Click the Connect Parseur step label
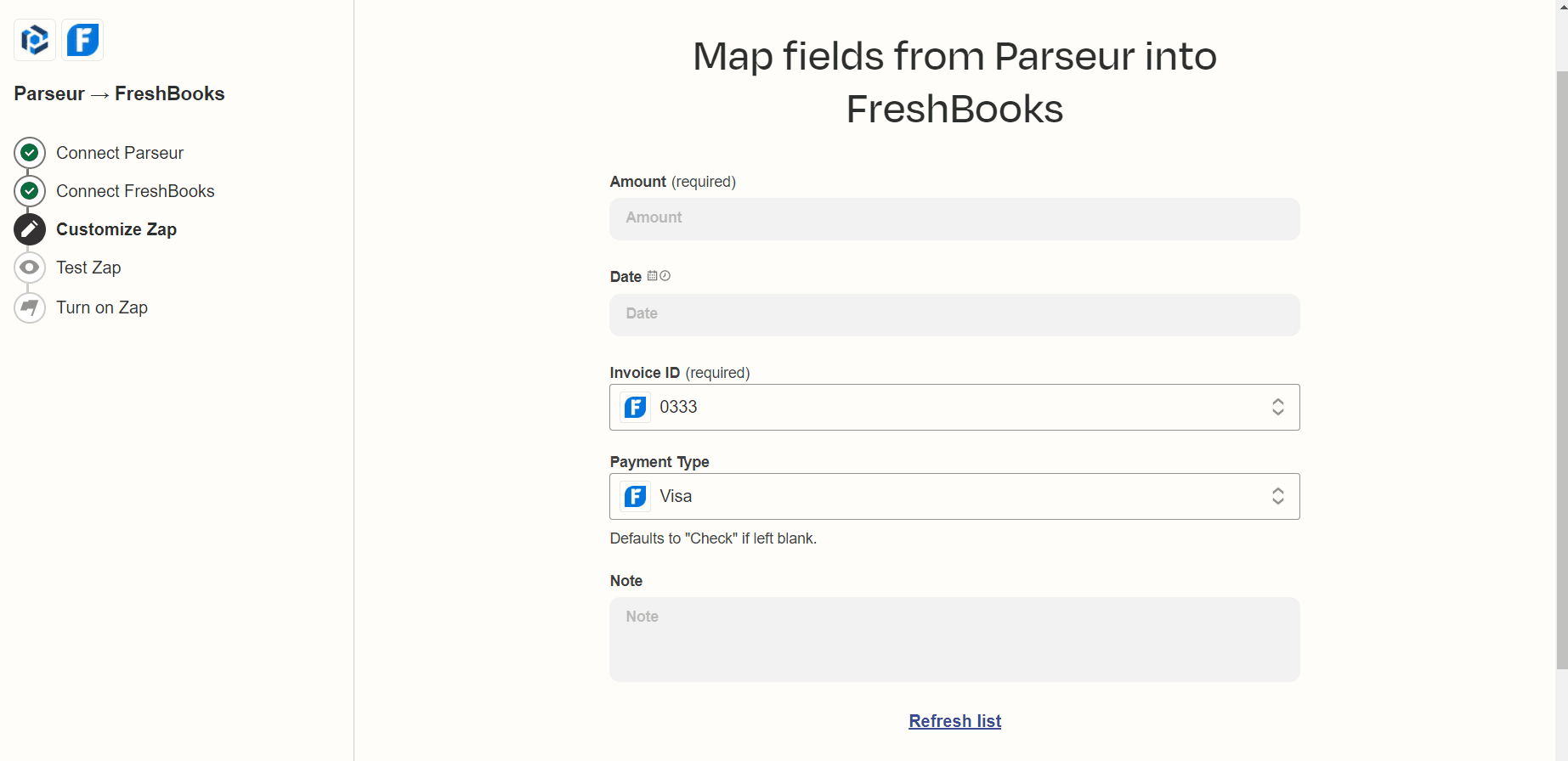 (119, 152)
